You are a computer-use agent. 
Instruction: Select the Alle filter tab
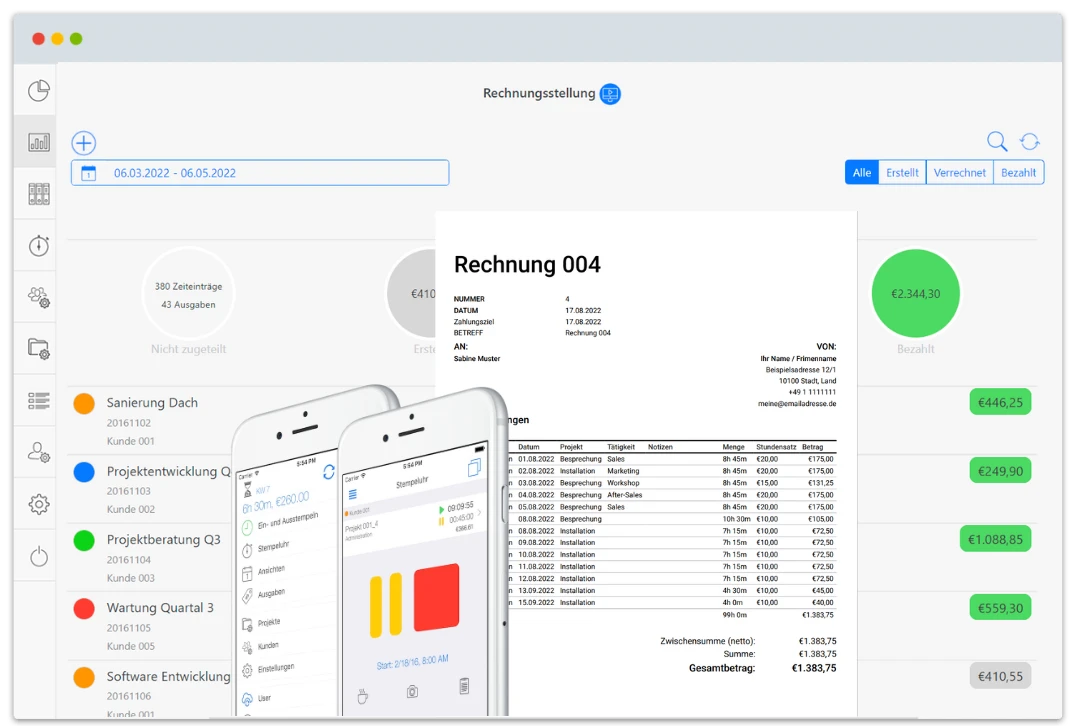(x=861, y=173)
